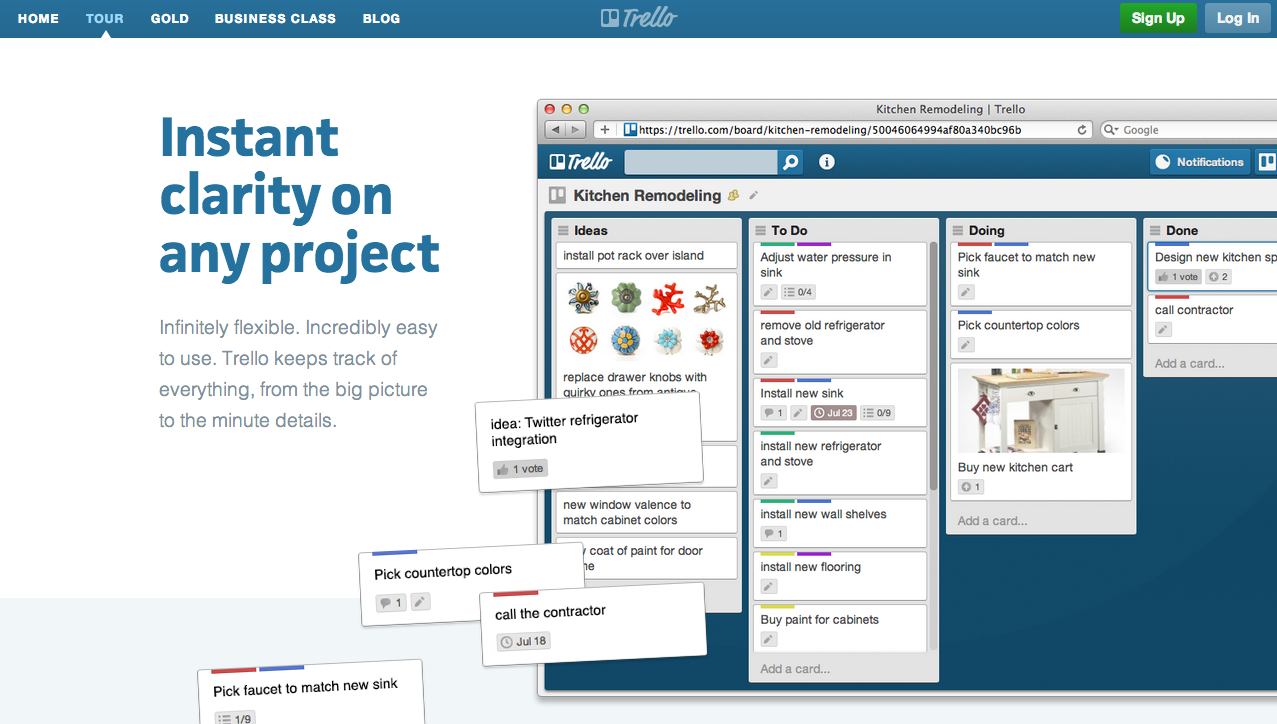Screen dimensions: 1277x724
Task: Open the Doing list menu icon
Action: pyautogui.click(x=957, y=230)
